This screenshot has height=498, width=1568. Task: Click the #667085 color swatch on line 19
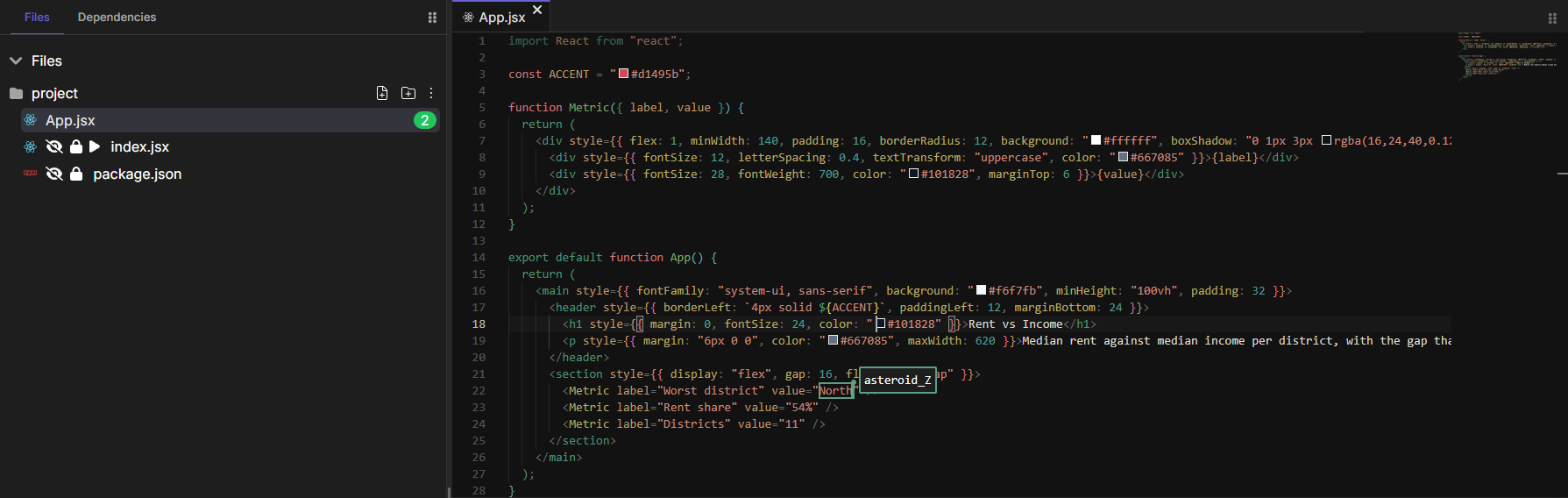click(x=832, y=341)
